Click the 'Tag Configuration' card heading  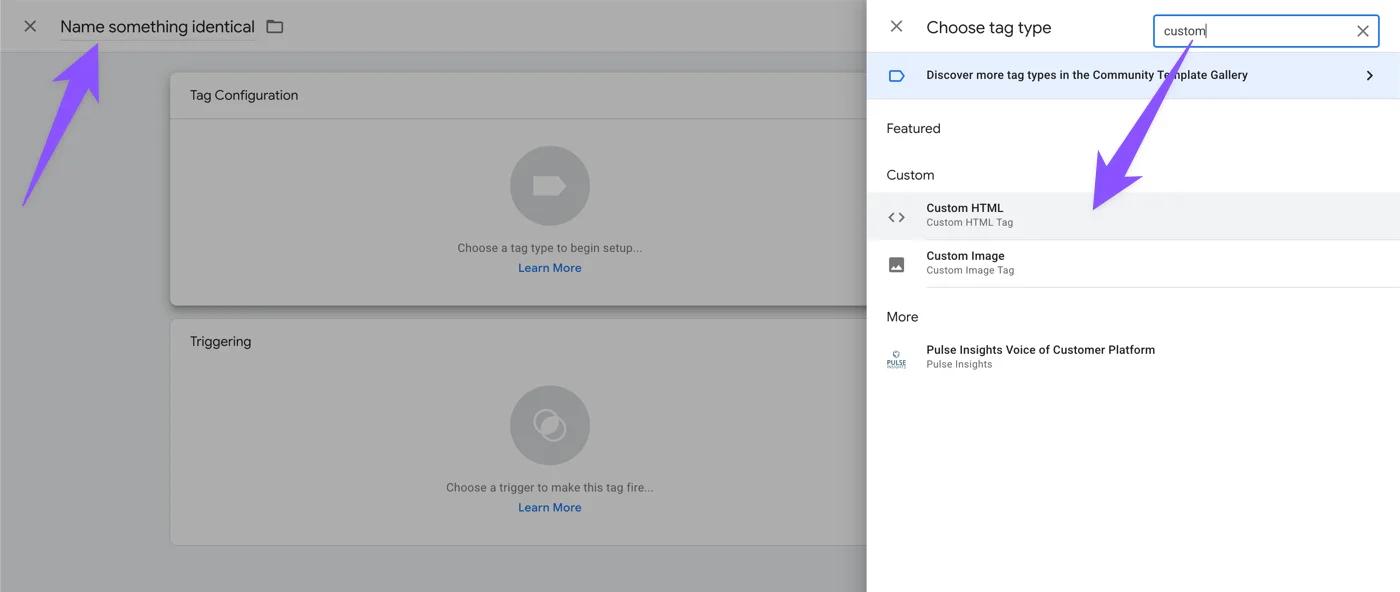(x=244, y=95)
